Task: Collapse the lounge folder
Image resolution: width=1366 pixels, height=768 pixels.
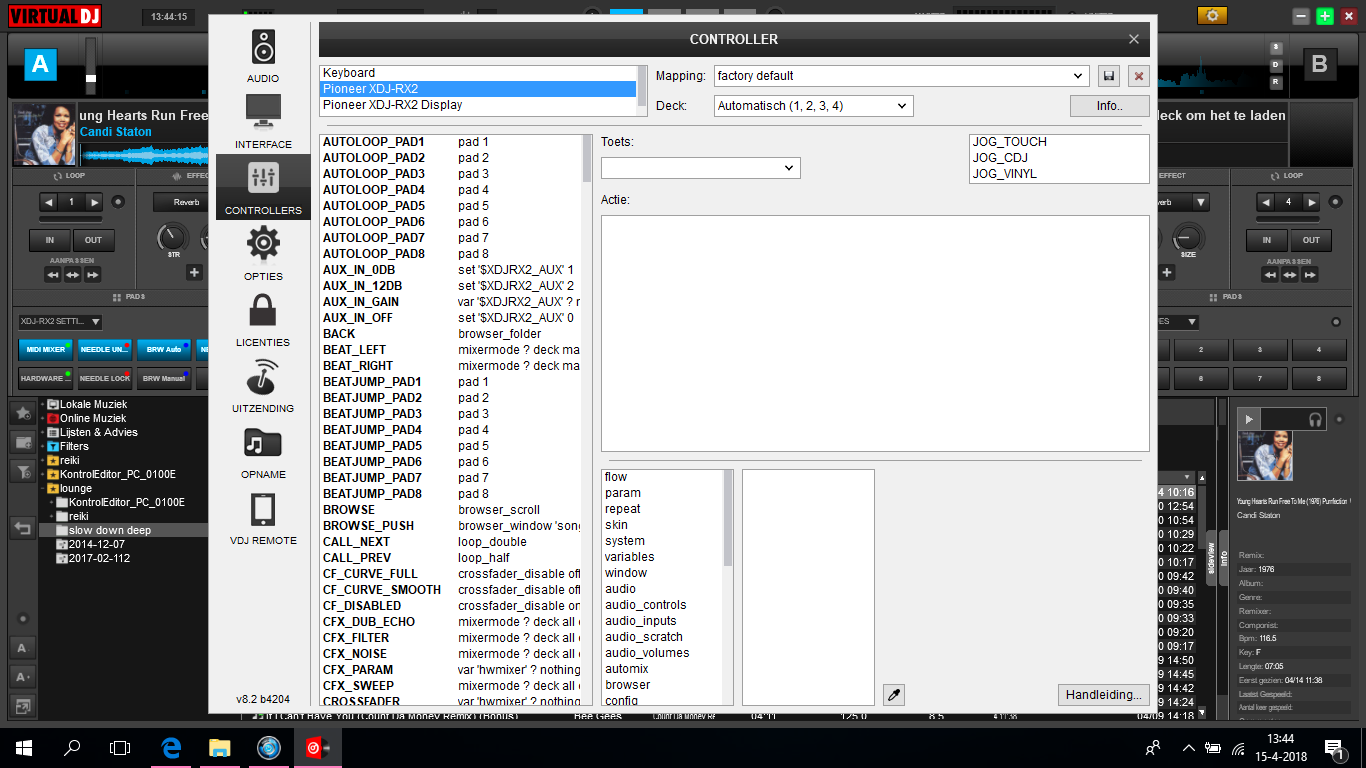Action: (43, 488)
